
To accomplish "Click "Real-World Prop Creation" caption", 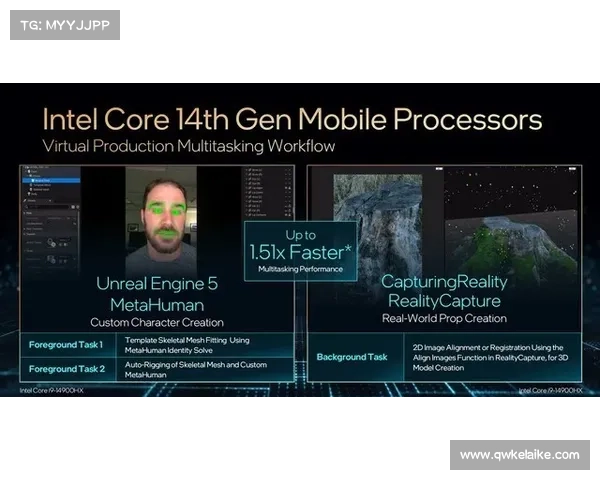I will (x=444, y=318).
